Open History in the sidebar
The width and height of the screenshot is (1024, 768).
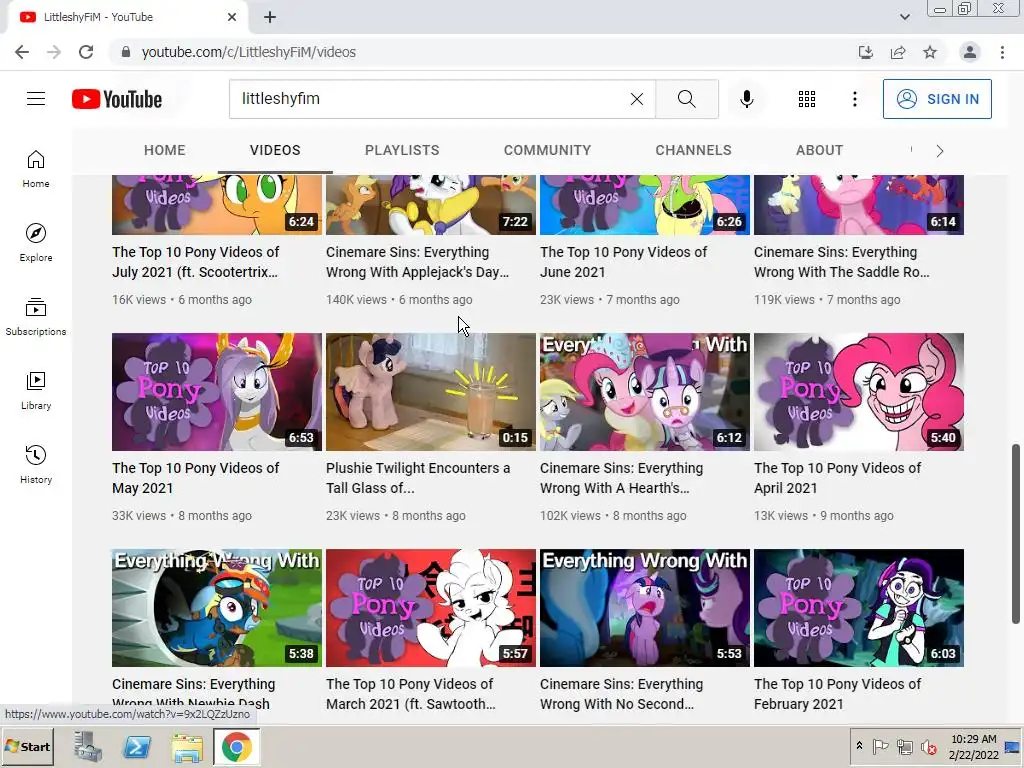[x=36, y=464]
